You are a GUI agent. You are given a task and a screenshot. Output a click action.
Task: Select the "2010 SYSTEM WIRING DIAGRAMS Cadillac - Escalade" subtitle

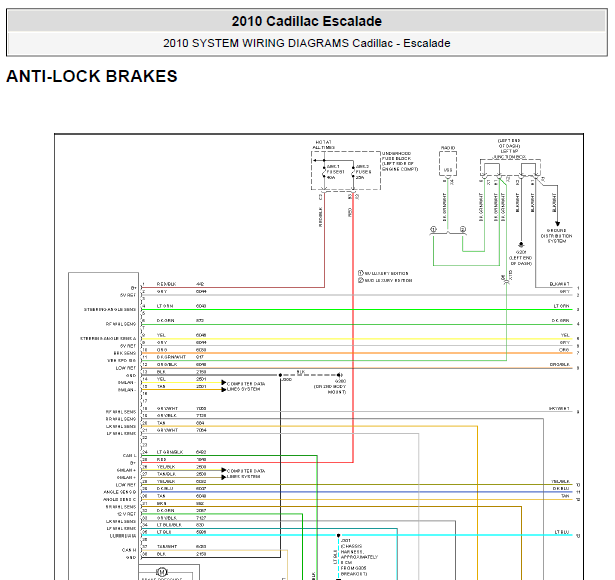pos(307,43)
